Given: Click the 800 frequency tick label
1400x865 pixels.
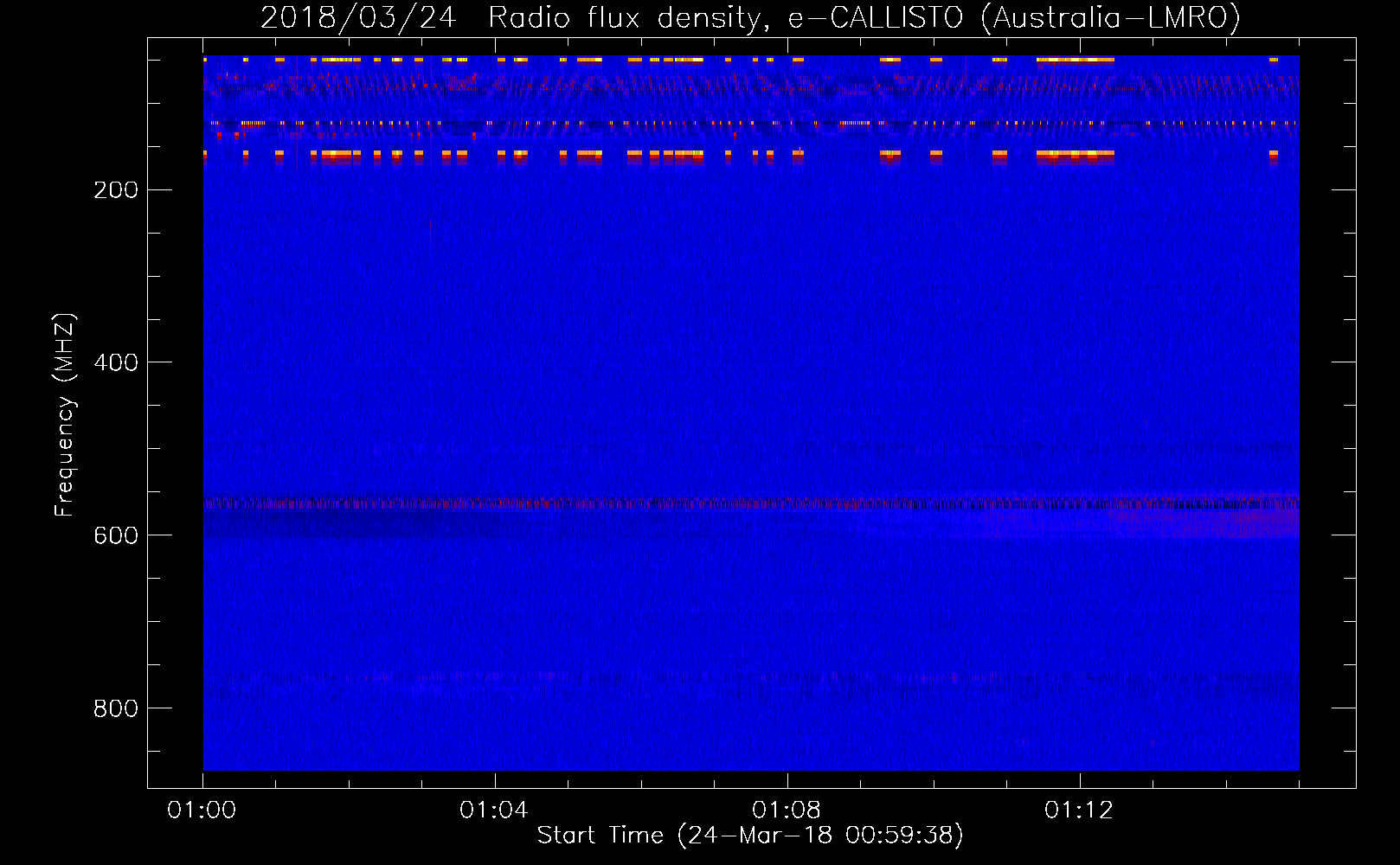Looking at the screenshot, I should [x=116, y=708].
